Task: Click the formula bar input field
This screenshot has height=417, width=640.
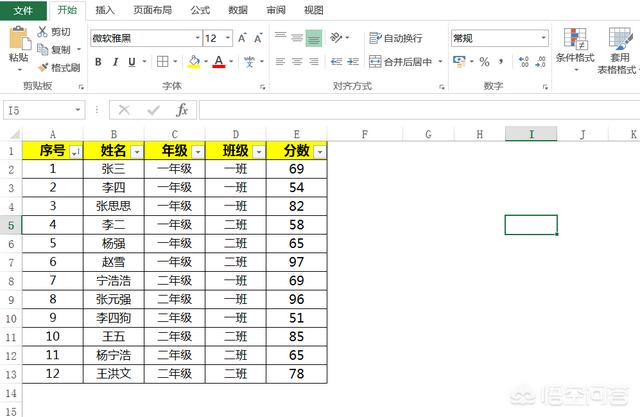Action: click(419, 110)
